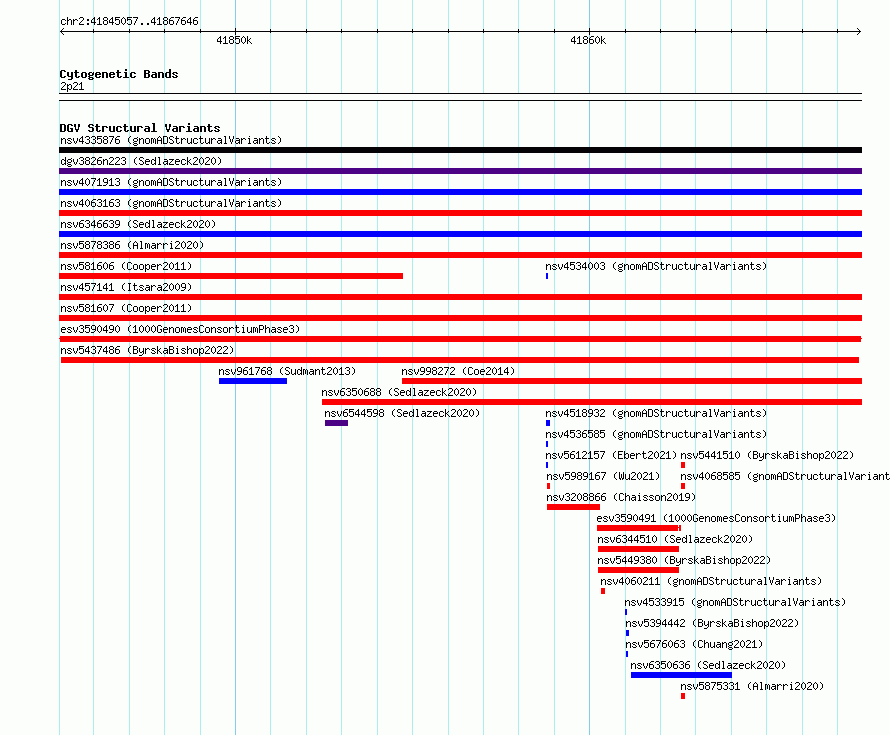Click the red bar under nsv3208866
The width and height of the screenshot is (890, 735).
pos(573,507)
